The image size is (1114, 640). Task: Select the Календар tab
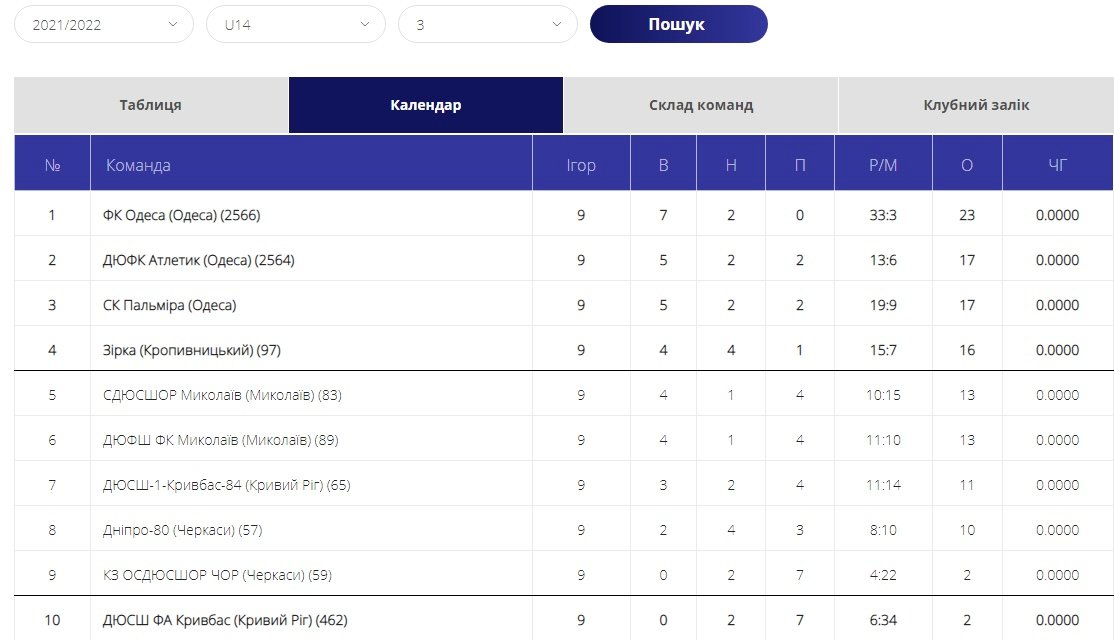pos(426,105)
